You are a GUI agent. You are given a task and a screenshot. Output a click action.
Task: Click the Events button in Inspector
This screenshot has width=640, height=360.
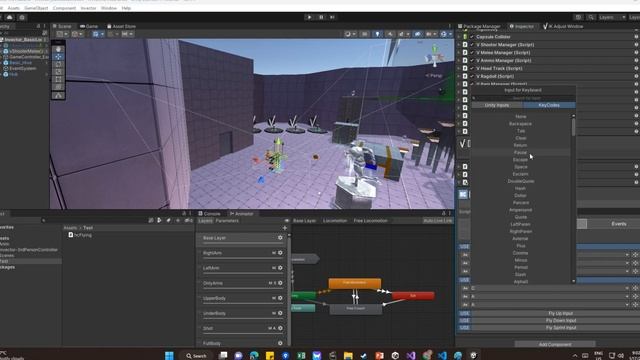coord(619,224)
